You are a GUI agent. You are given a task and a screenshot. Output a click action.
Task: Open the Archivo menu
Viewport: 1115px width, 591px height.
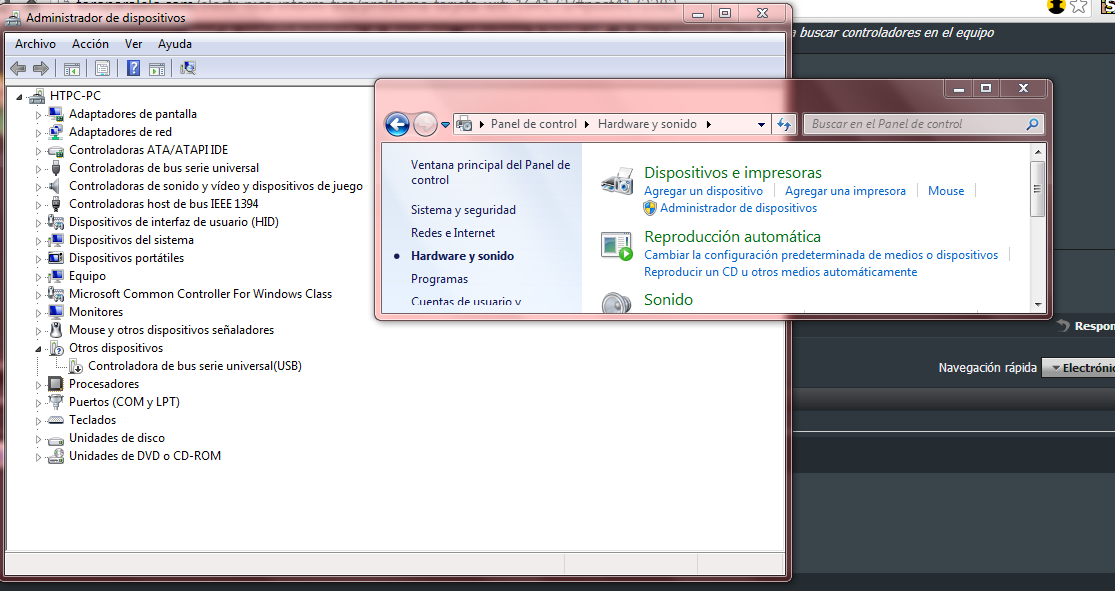click(x=36, y=44)
